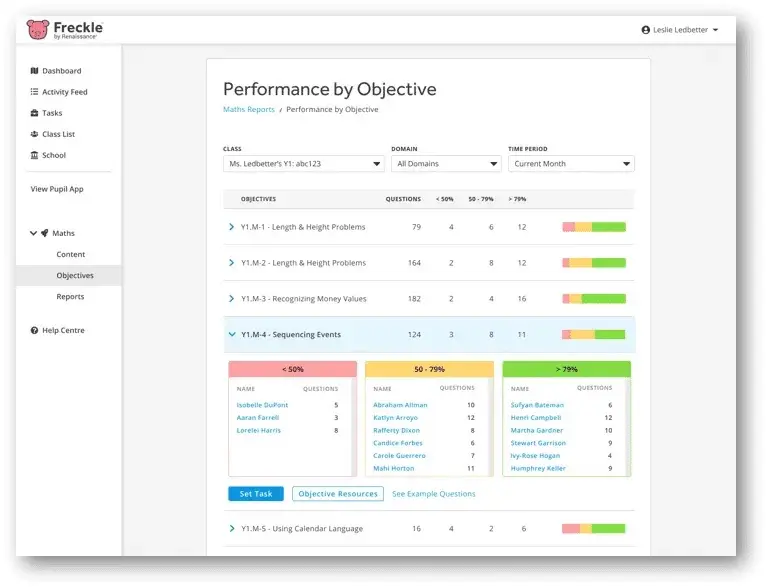Click the Maths rocket icon
Viewport: 767px width, 587px height.
[x=45, y=233]
